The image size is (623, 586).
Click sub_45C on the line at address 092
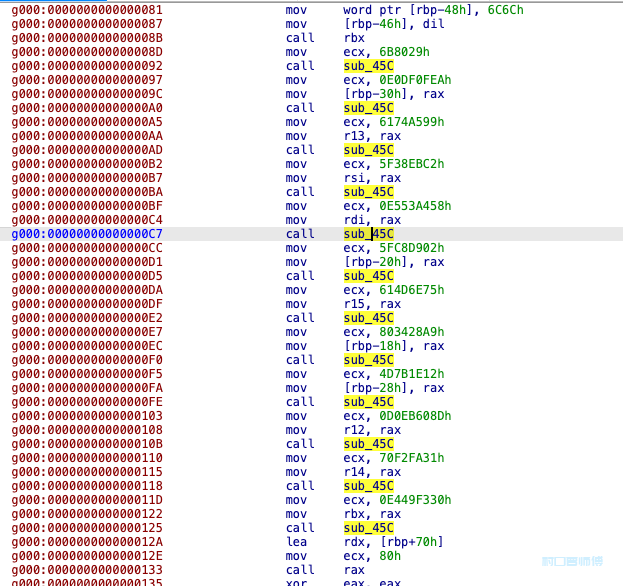click(x=369, y=66)
